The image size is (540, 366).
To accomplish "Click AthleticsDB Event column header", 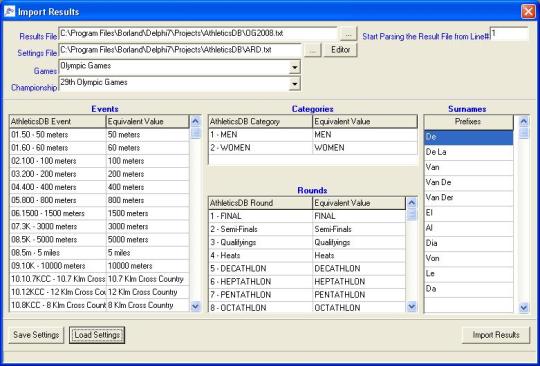I will coord(58,122).
